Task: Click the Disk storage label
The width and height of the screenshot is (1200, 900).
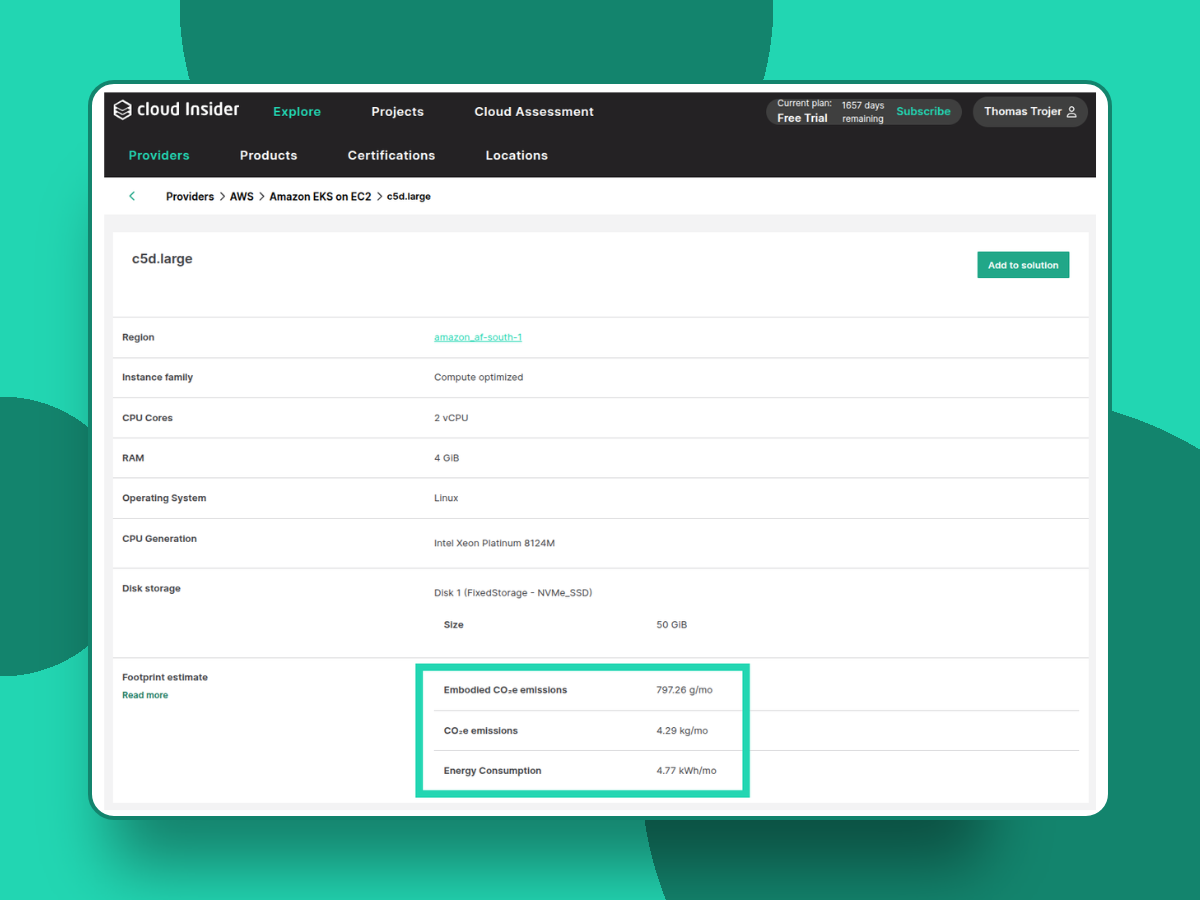Action: (151, 588)
